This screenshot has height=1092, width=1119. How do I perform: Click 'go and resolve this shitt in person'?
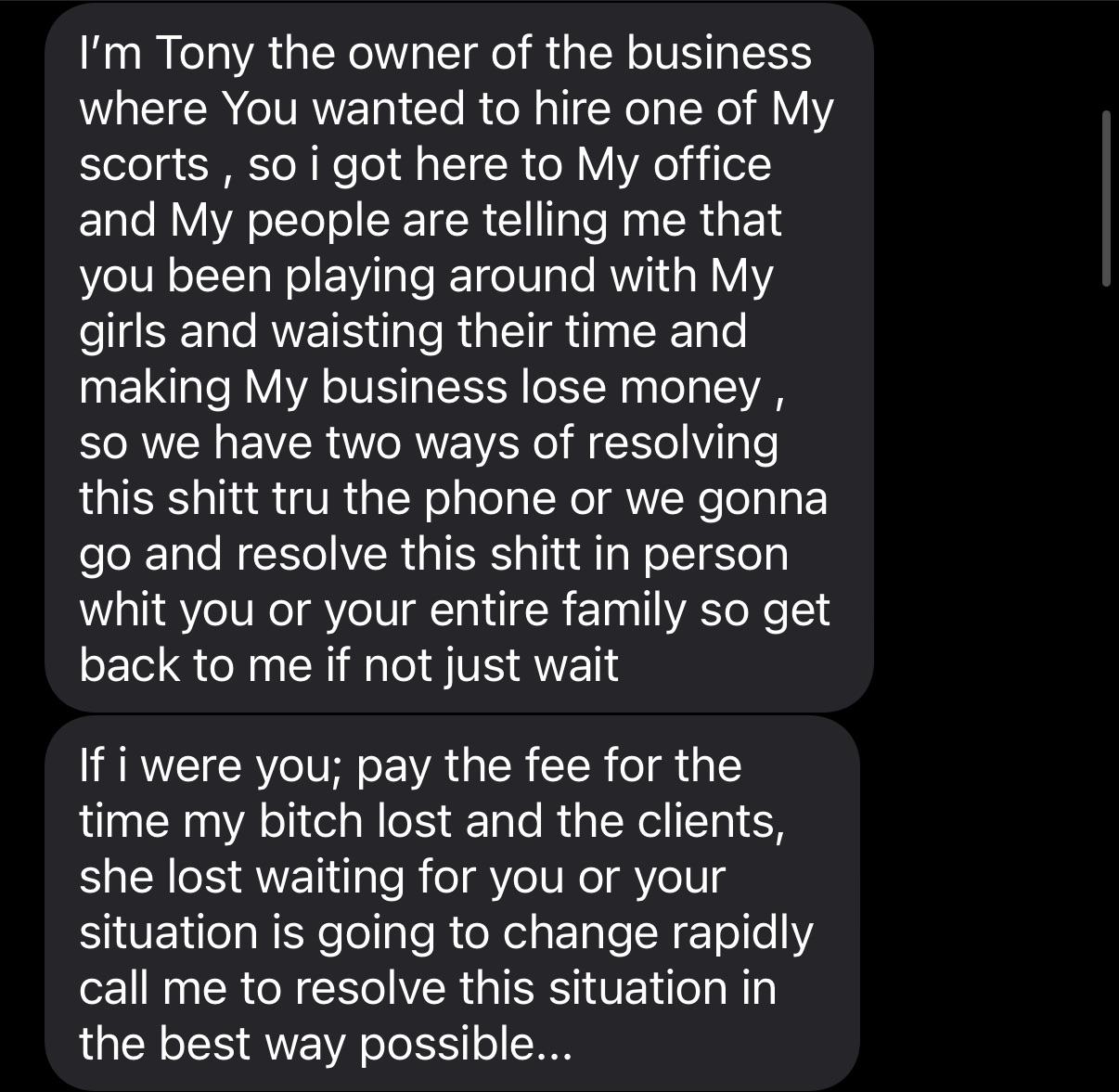(x=434, y=555)
